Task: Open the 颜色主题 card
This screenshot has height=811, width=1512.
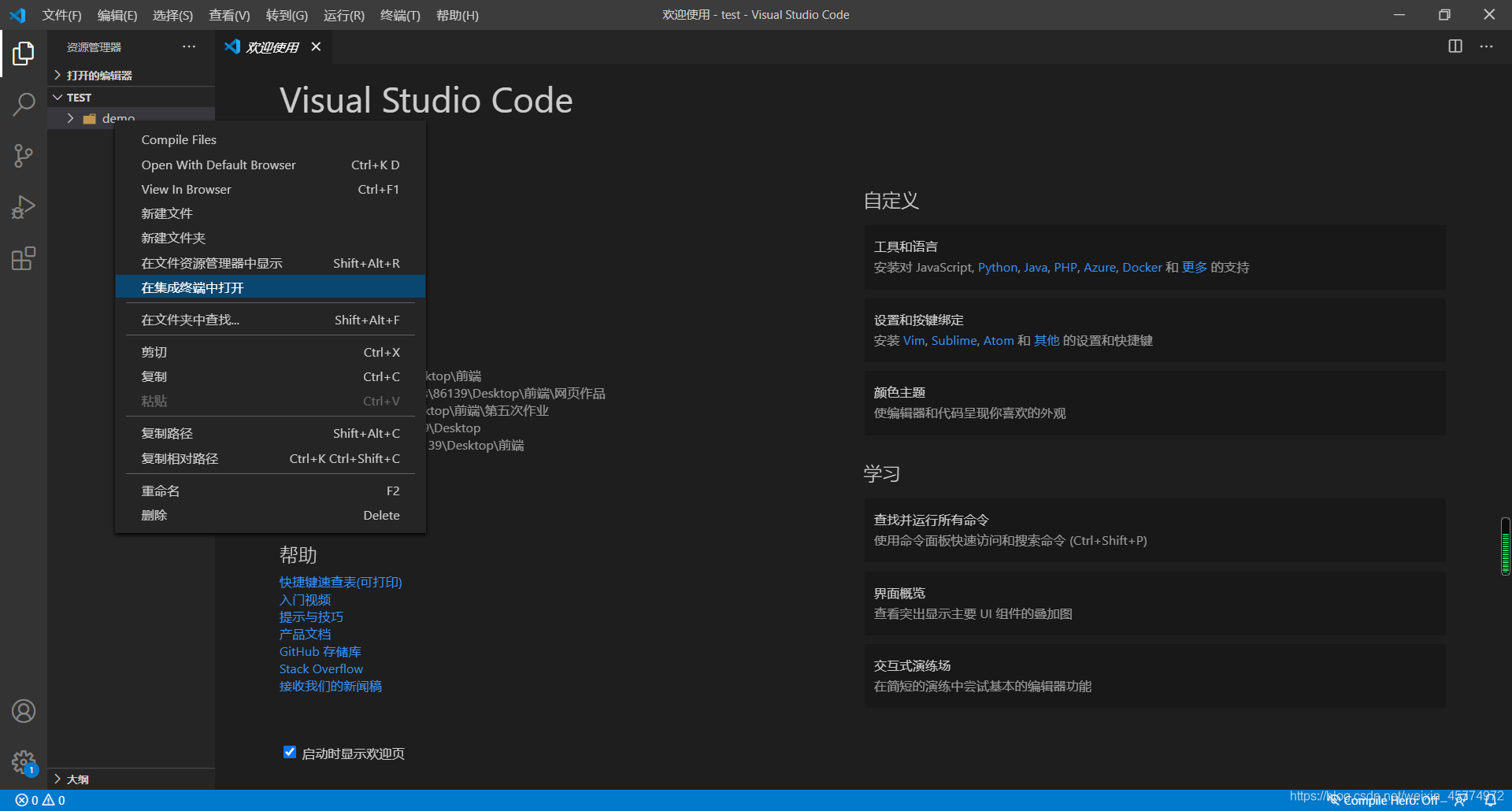Action: (1154, 402)
